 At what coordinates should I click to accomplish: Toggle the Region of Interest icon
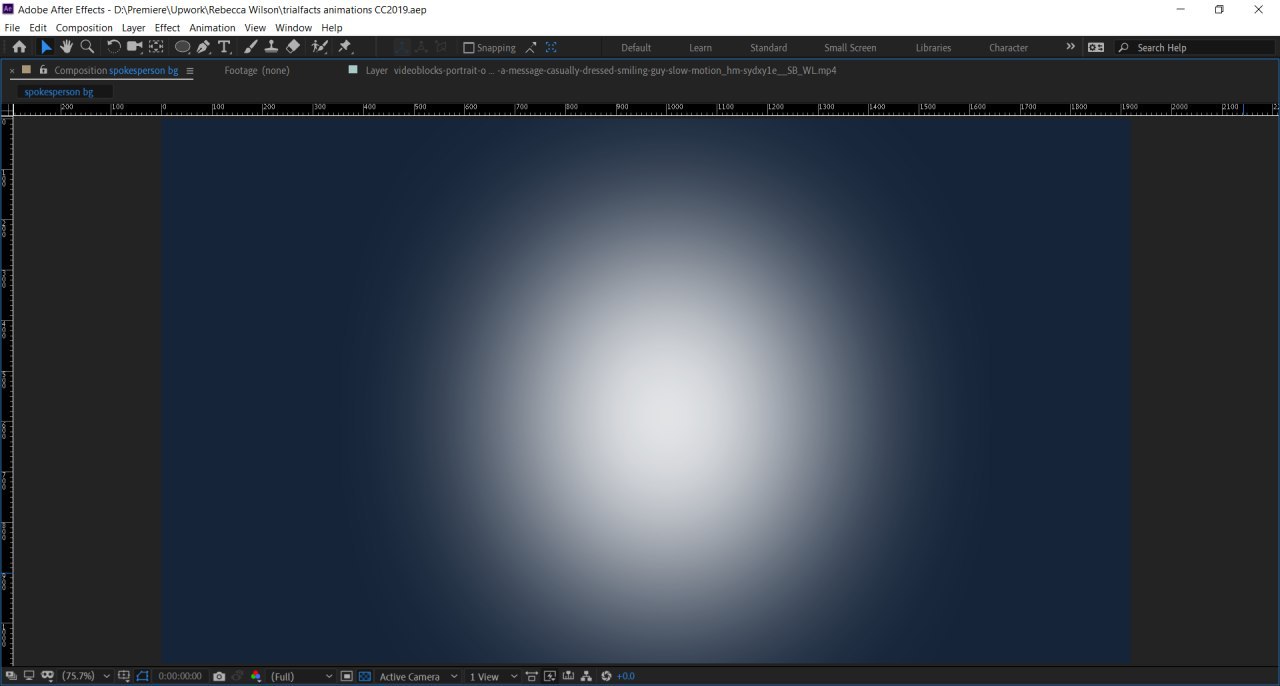347,676
